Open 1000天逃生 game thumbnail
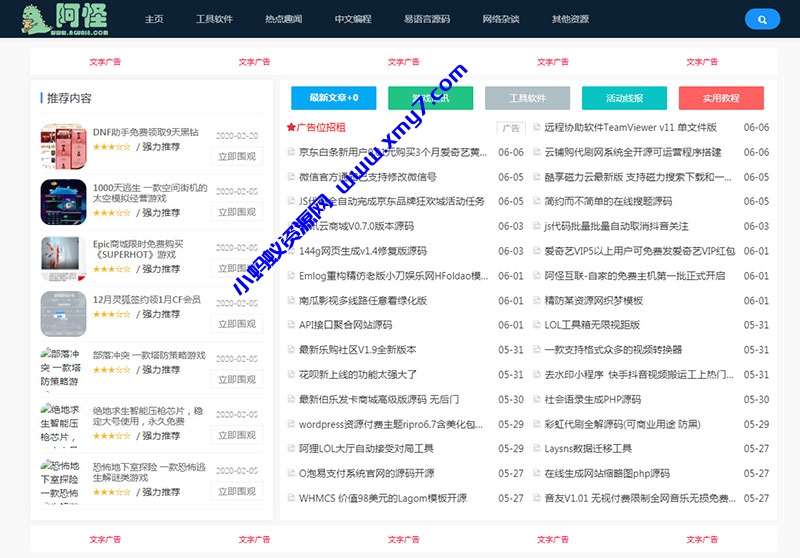 click(x=63, y=202)
